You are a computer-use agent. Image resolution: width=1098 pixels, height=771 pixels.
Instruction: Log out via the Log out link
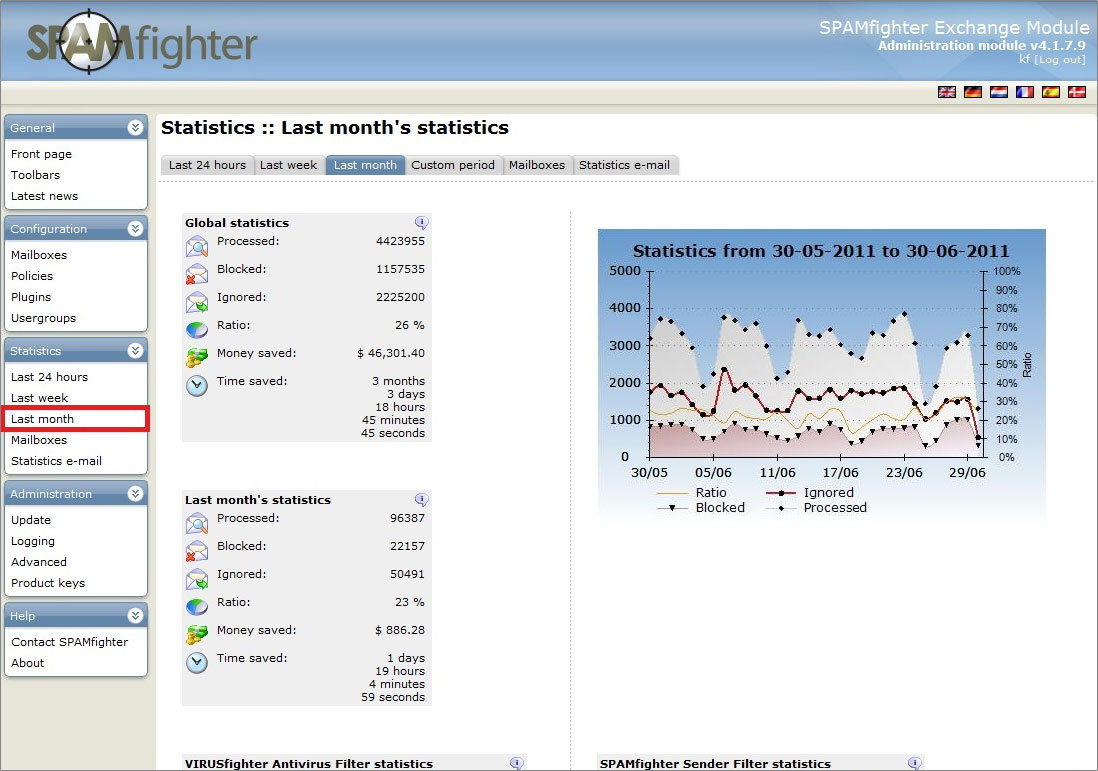point(1059,60)
